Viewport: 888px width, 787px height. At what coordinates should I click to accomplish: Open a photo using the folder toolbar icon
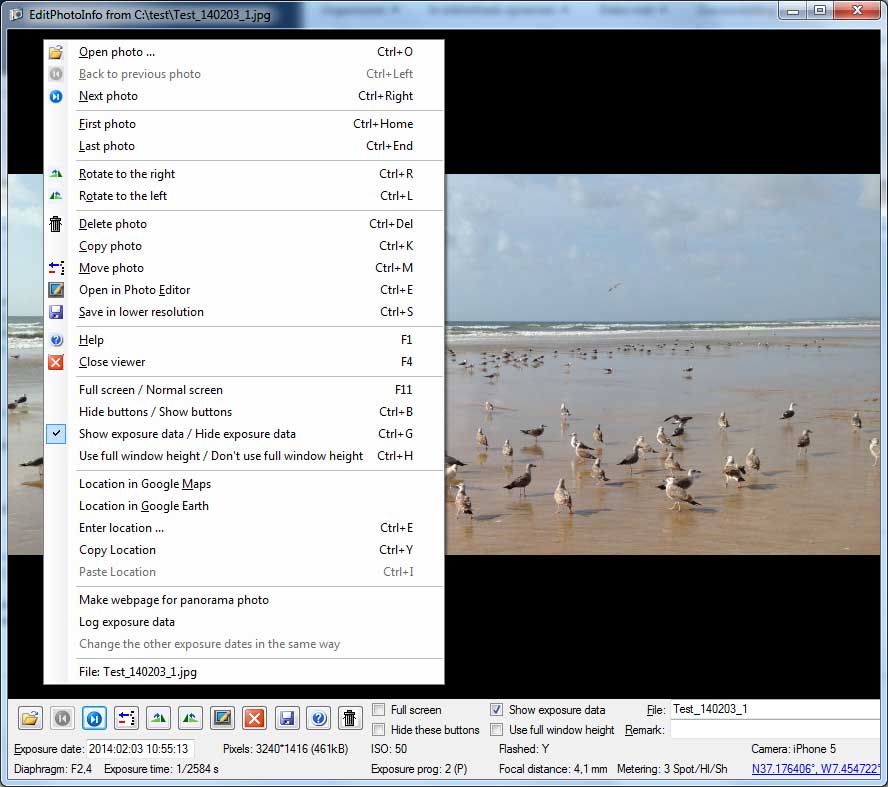tap(29, 718)
